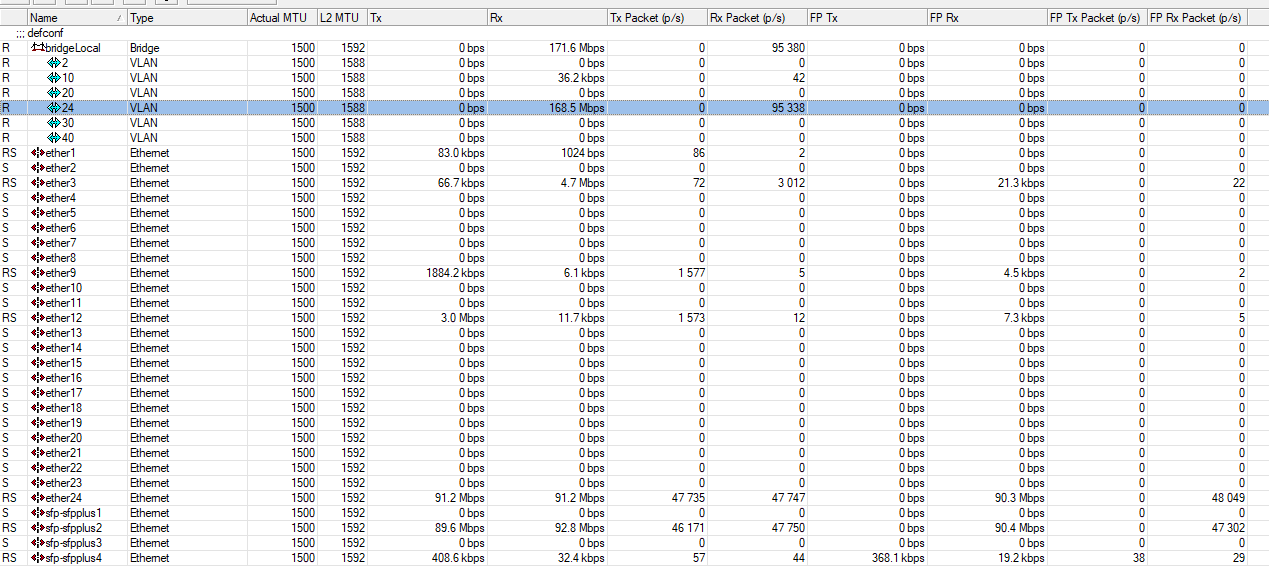Click the ether9 ethernet icon
This screenshot has width=1269, height=587.
38,273
